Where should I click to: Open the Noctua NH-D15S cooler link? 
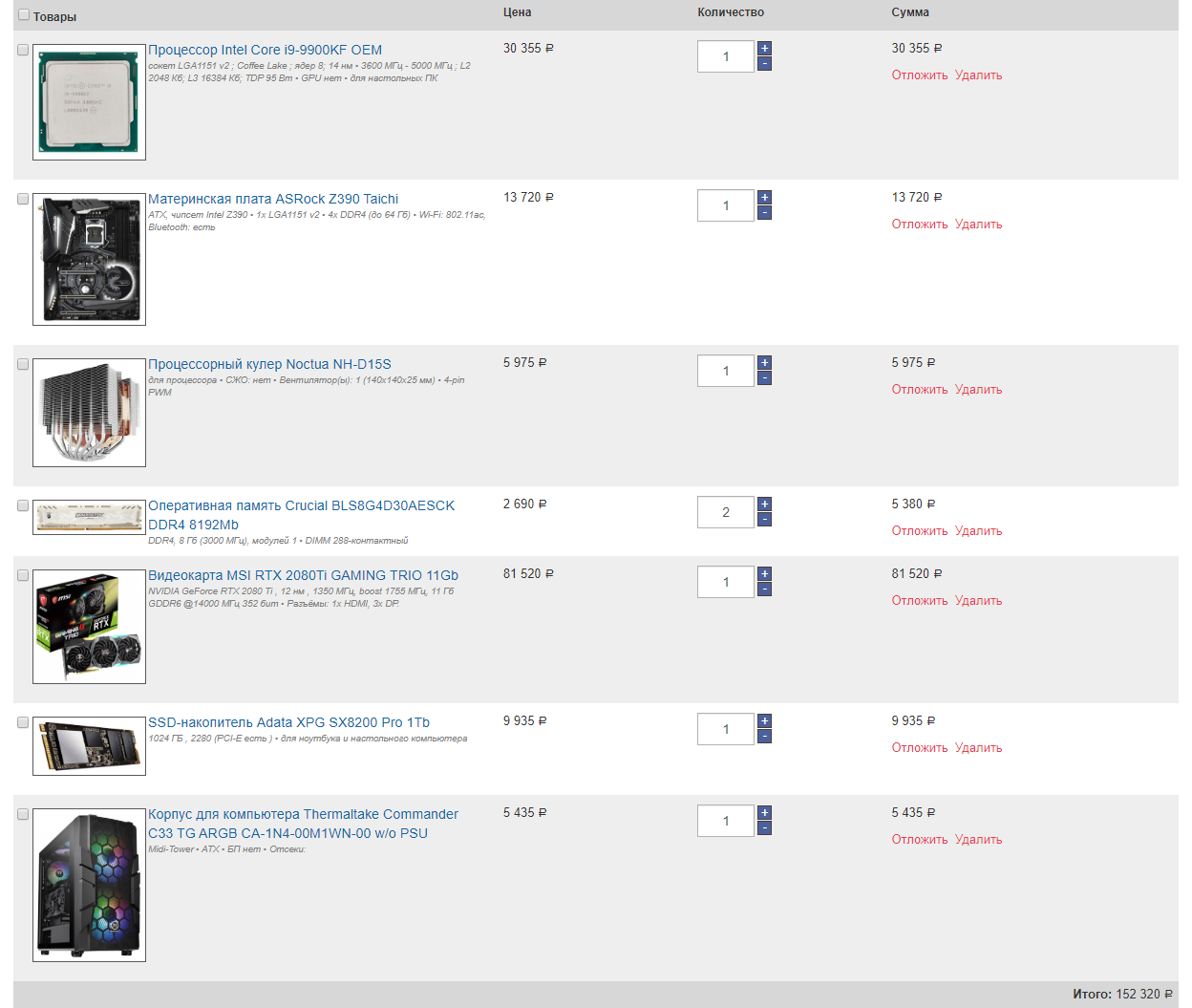pos(269,364)
